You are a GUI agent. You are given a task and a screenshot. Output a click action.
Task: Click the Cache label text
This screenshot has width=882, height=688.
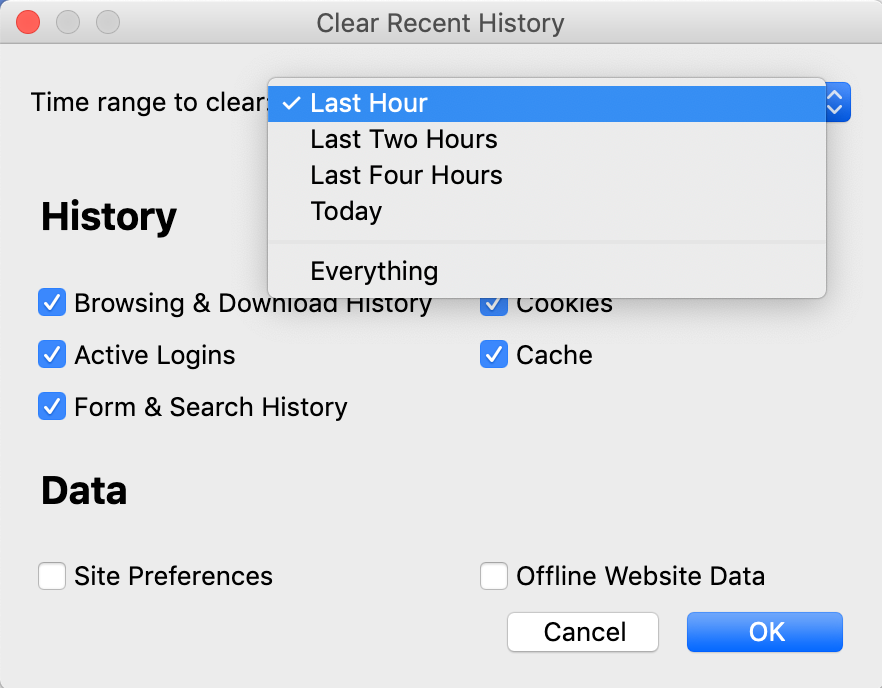(554, 355)
